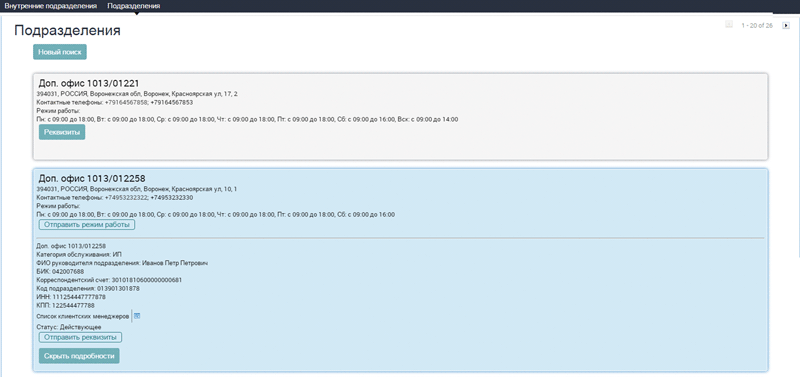This screenshot has width=800, height=377.
Task: Go to next page of results
Action: 786,25
